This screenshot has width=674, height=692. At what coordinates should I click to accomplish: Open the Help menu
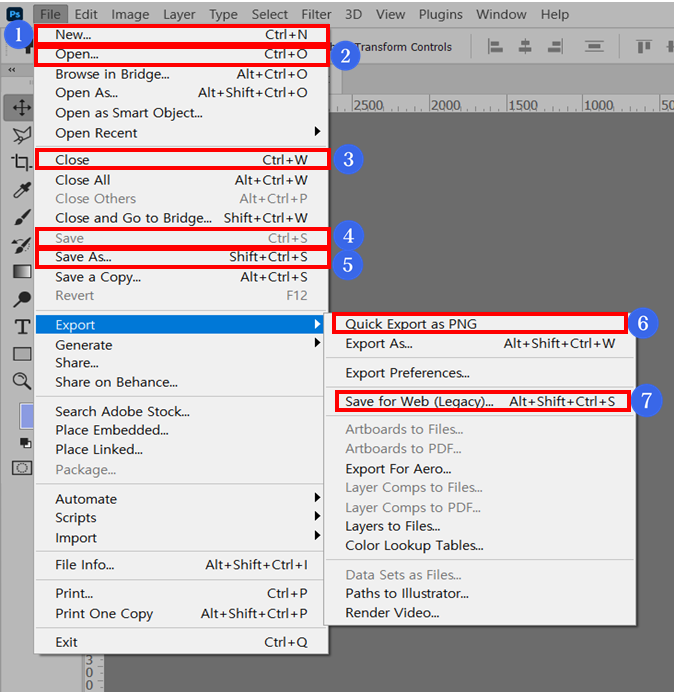pos(554,15)
